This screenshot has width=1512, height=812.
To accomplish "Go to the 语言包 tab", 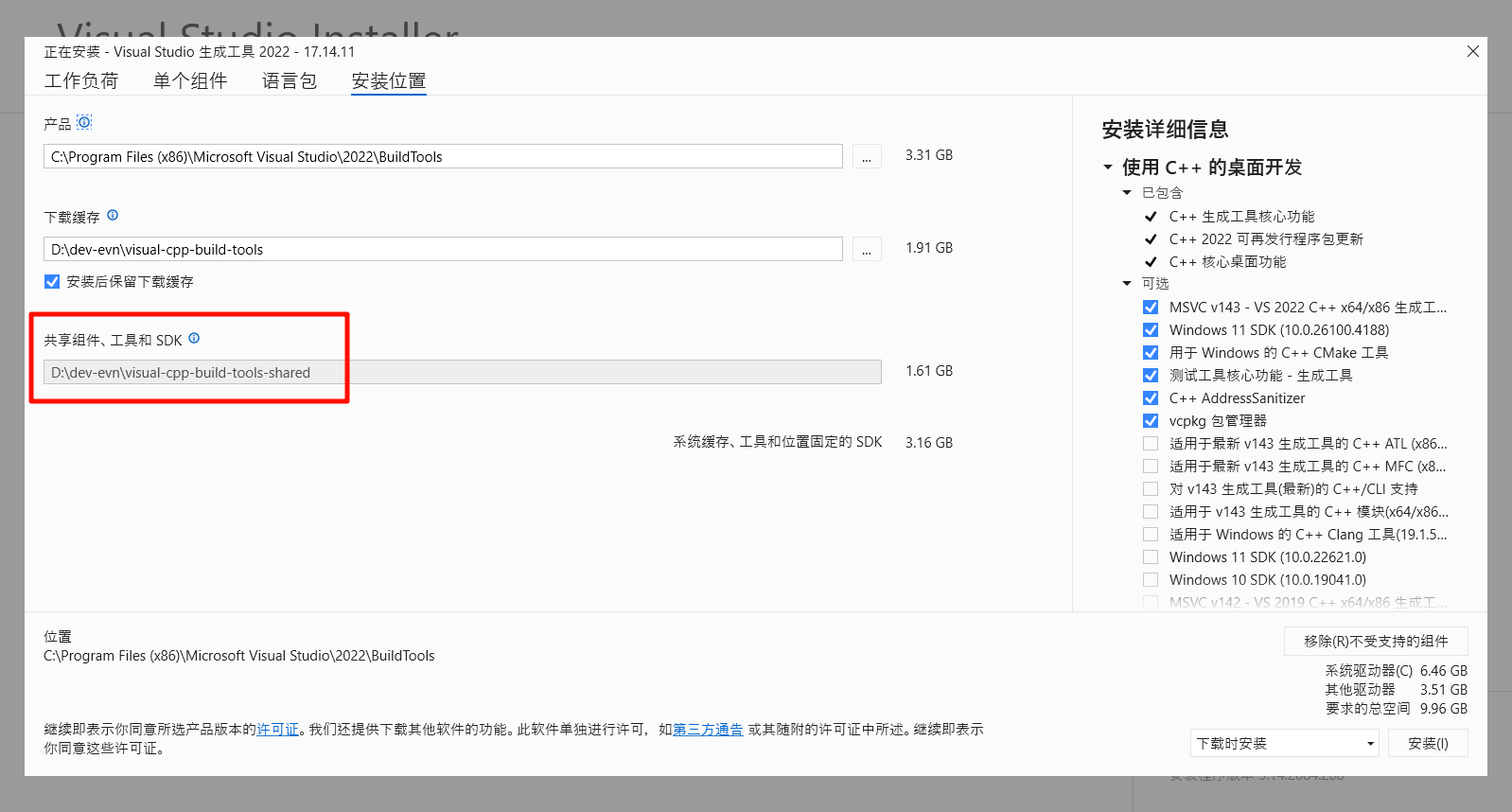I will tap(290, 80).
